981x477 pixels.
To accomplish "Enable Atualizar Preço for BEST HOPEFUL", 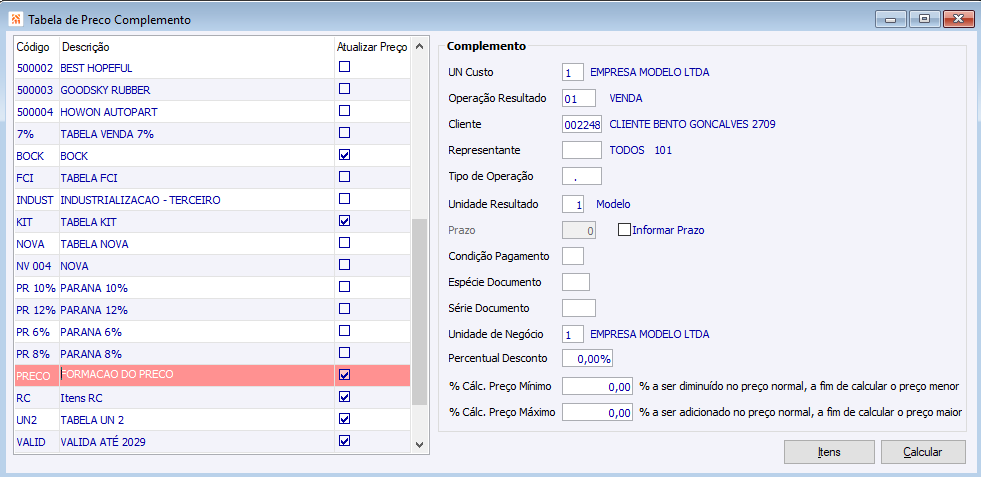I will (x=345, y=67).
